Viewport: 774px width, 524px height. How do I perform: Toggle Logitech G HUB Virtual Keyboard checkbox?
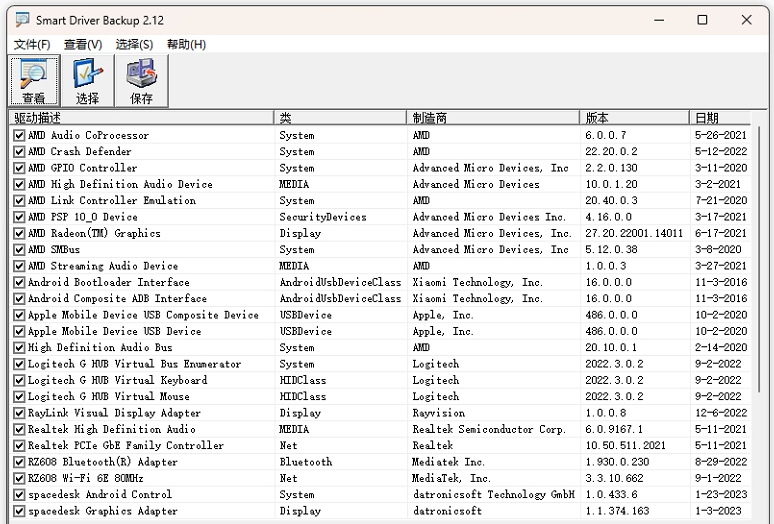(x=19, y=380)
